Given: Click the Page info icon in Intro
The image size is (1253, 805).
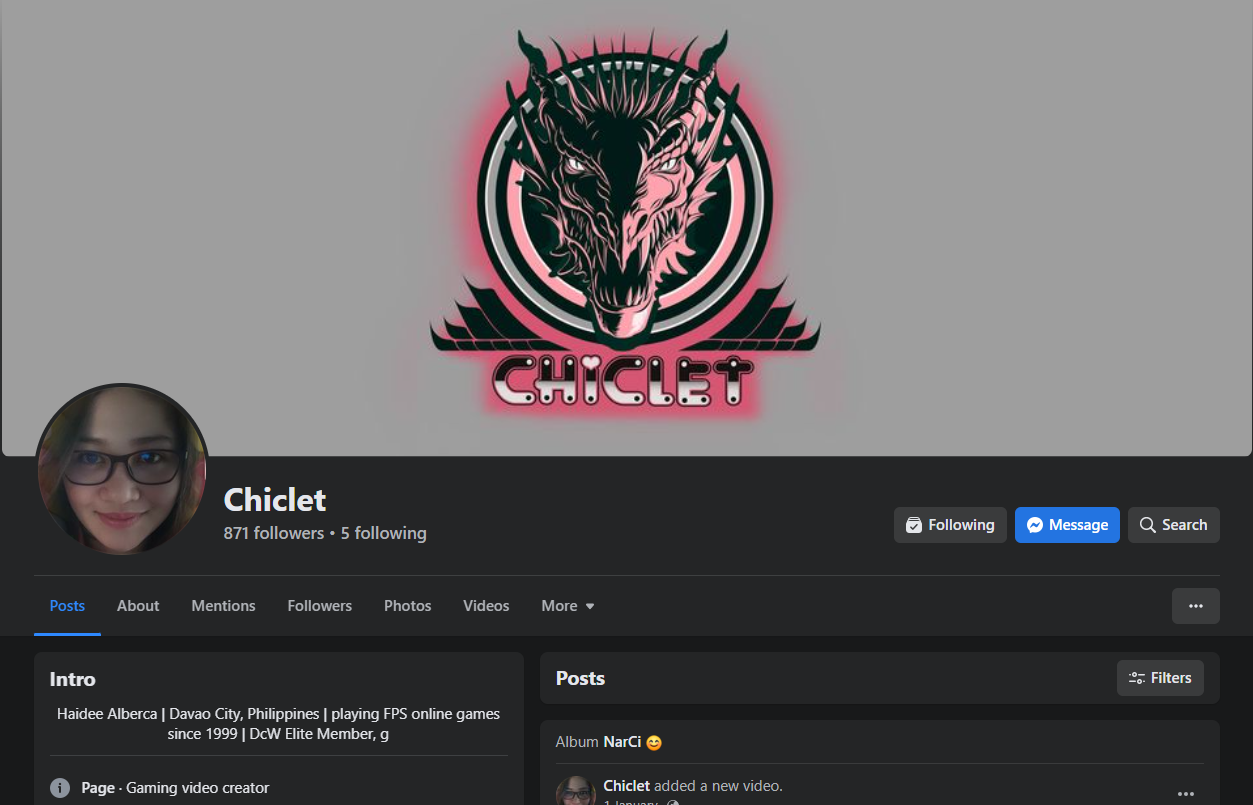Looking at the screenshot, I should [60, 788].
